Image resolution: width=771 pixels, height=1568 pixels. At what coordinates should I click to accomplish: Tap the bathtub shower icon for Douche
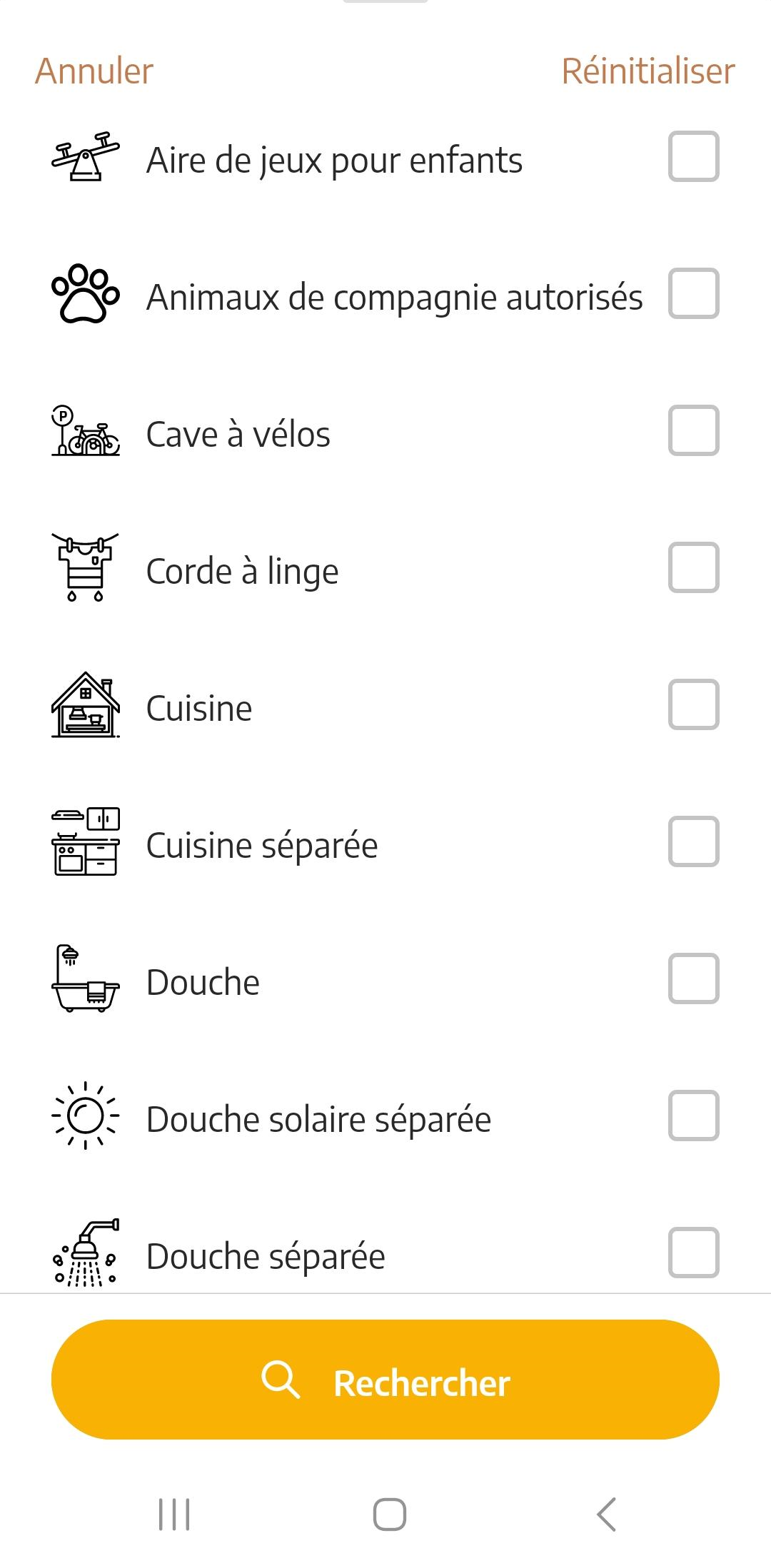point(86,978)
